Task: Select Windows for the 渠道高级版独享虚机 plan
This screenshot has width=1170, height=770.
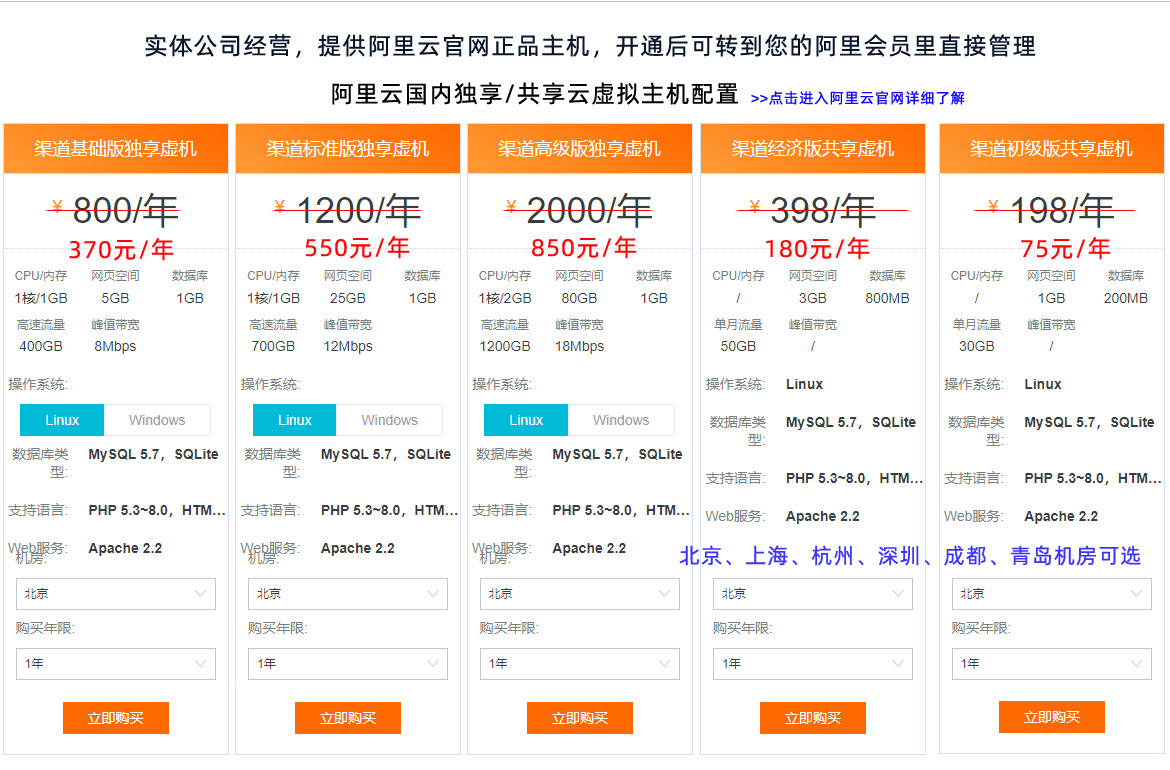Action: click(x=621, y=420)
